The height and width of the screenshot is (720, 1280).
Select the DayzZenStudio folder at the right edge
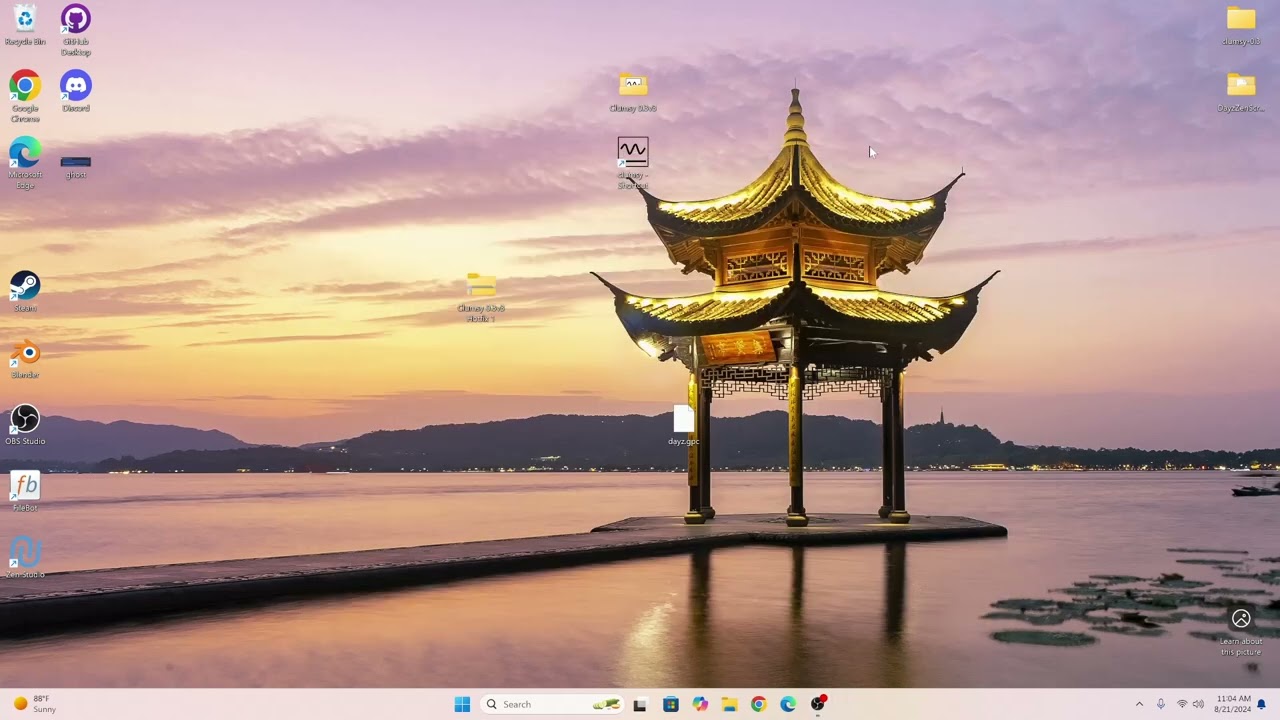point(1241,91)
